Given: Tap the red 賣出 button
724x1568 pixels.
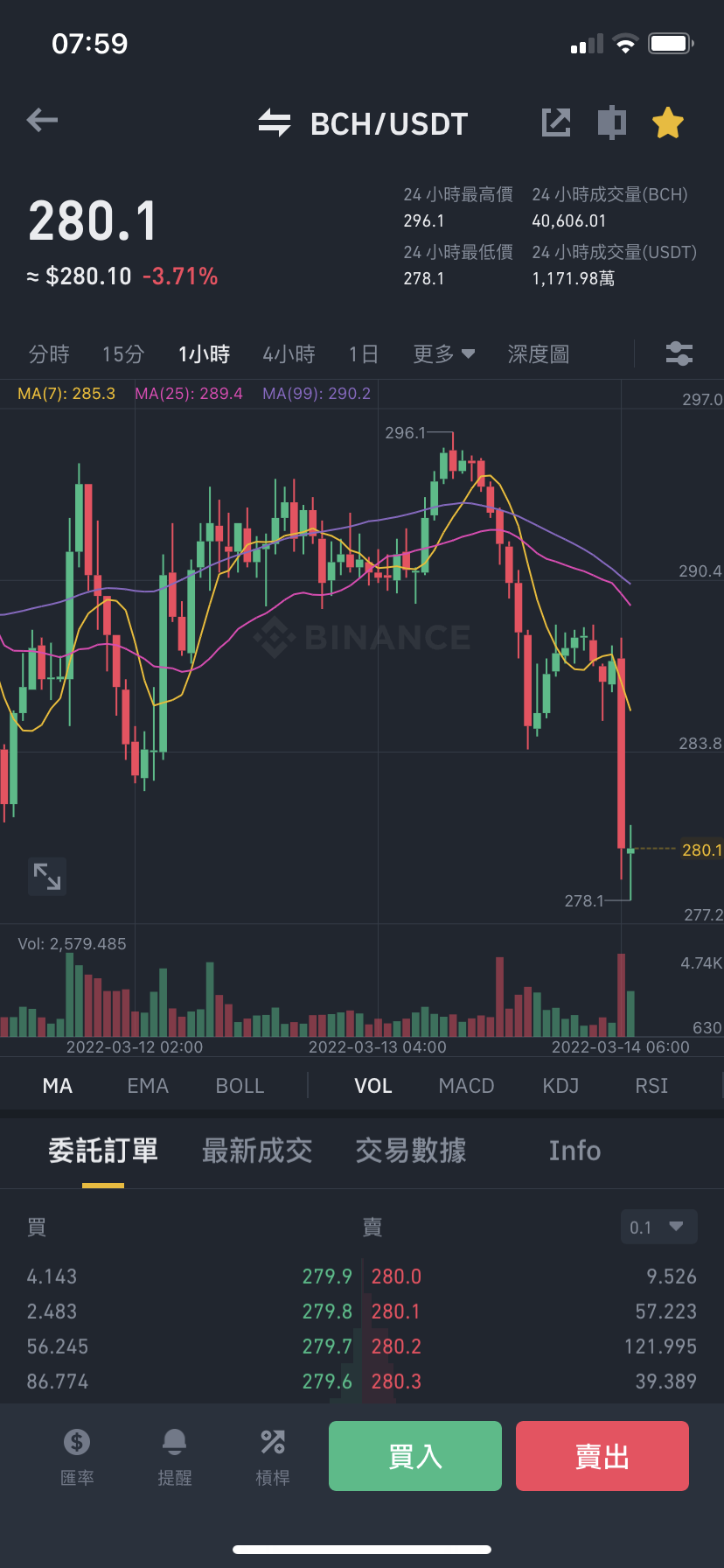Looking at the screenshot, I should [602, 1456].
